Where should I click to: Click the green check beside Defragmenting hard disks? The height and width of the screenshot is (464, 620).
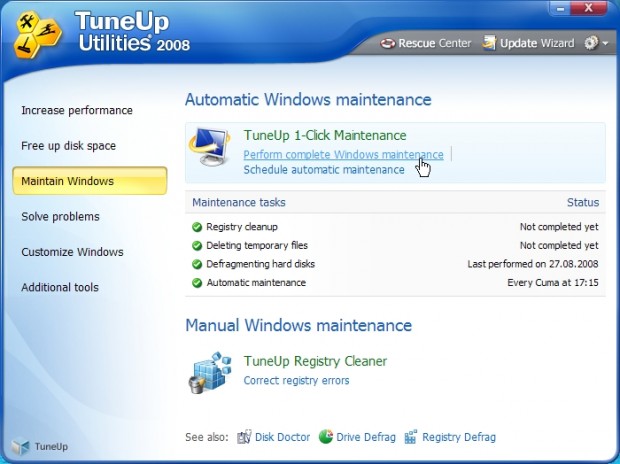(197, 264)
